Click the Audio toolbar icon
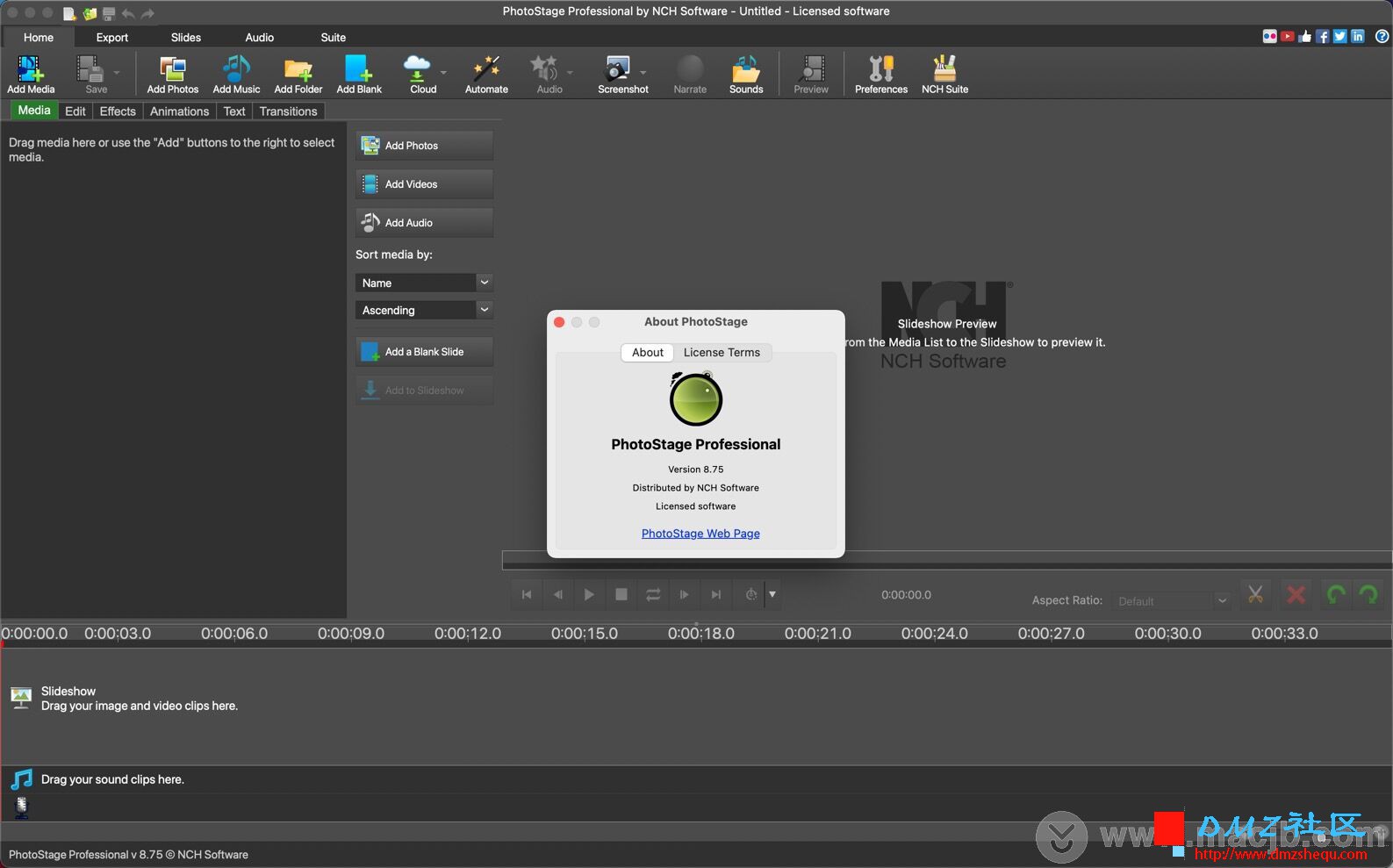Viewport: 1393px width, 868px height. pyautogui.click(x=549, y=74)
